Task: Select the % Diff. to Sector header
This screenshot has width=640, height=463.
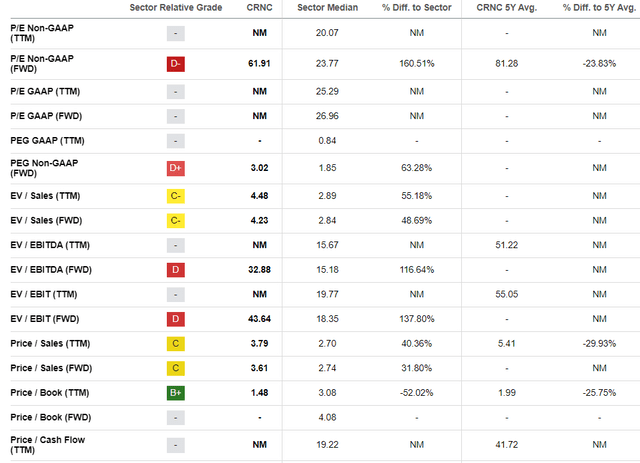Action: pos(416,7)
